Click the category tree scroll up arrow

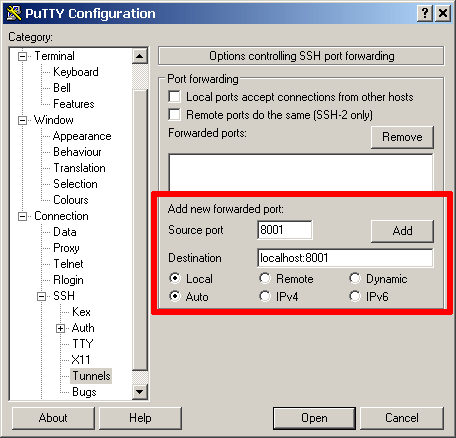pyautogui.click(x=140, y=56)
